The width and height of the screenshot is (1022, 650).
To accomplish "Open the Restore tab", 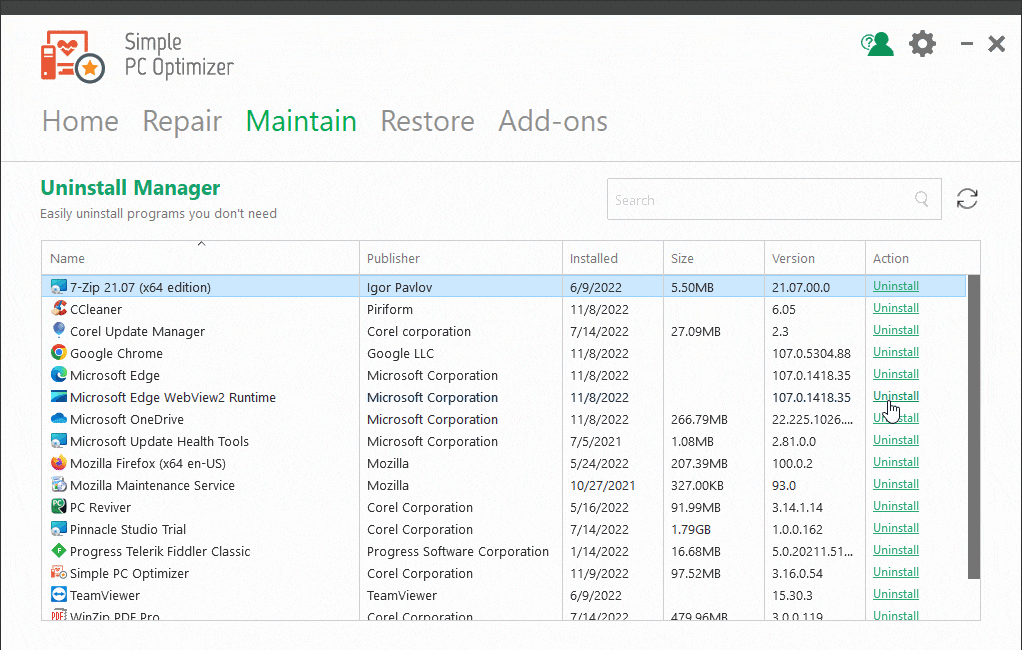I will 428,121.
